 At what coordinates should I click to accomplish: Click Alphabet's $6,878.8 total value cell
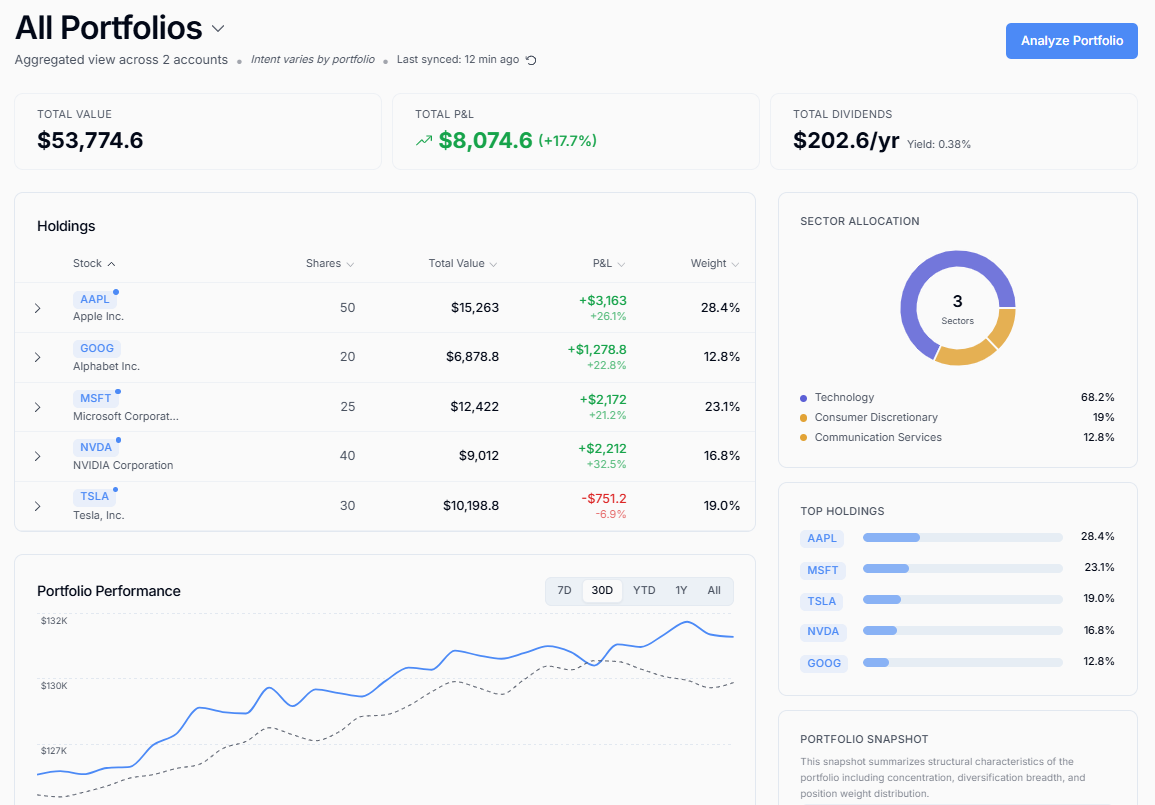(472, 356)
